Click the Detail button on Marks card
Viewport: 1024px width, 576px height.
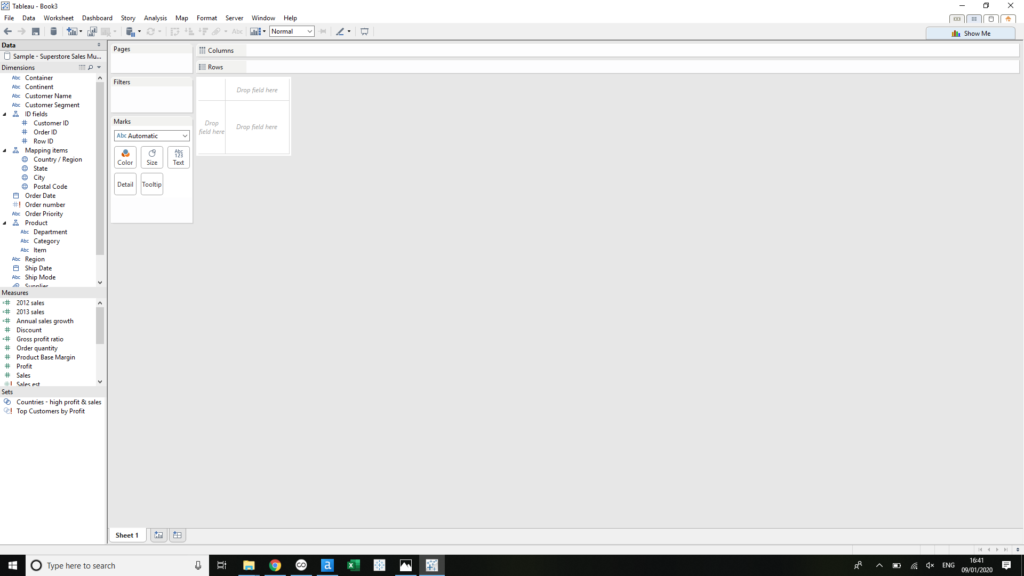coord(125,184)
